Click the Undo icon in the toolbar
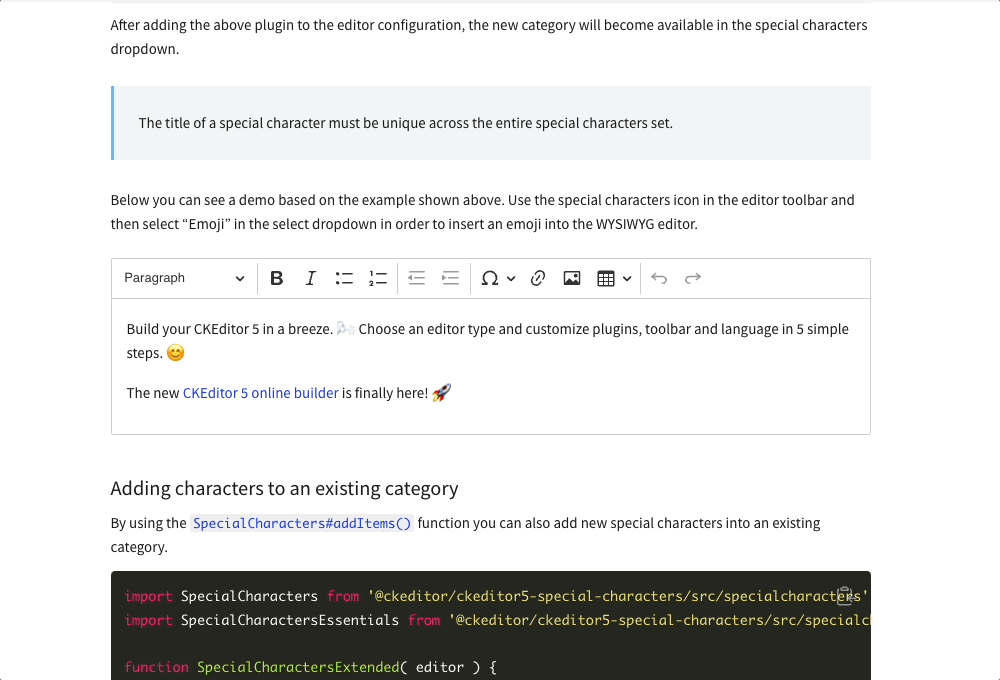Viewport: 1000px width, 680px height. tap(658, 278)
